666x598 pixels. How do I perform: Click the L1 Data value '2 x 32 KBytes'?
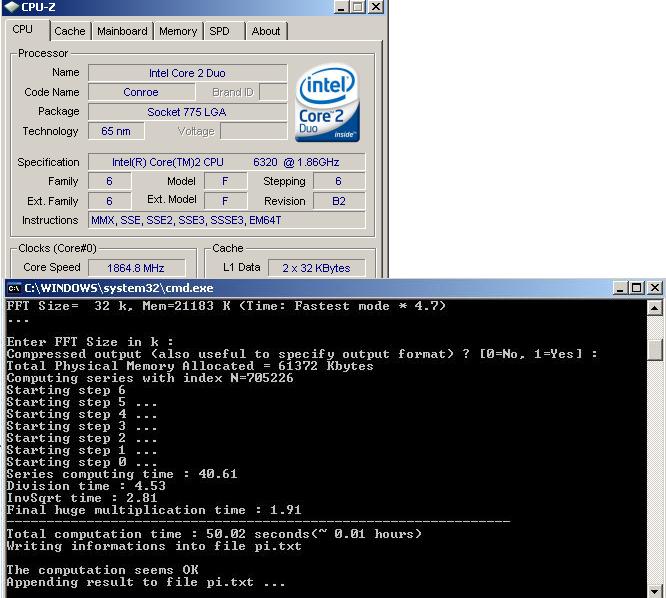click(316, 268)
